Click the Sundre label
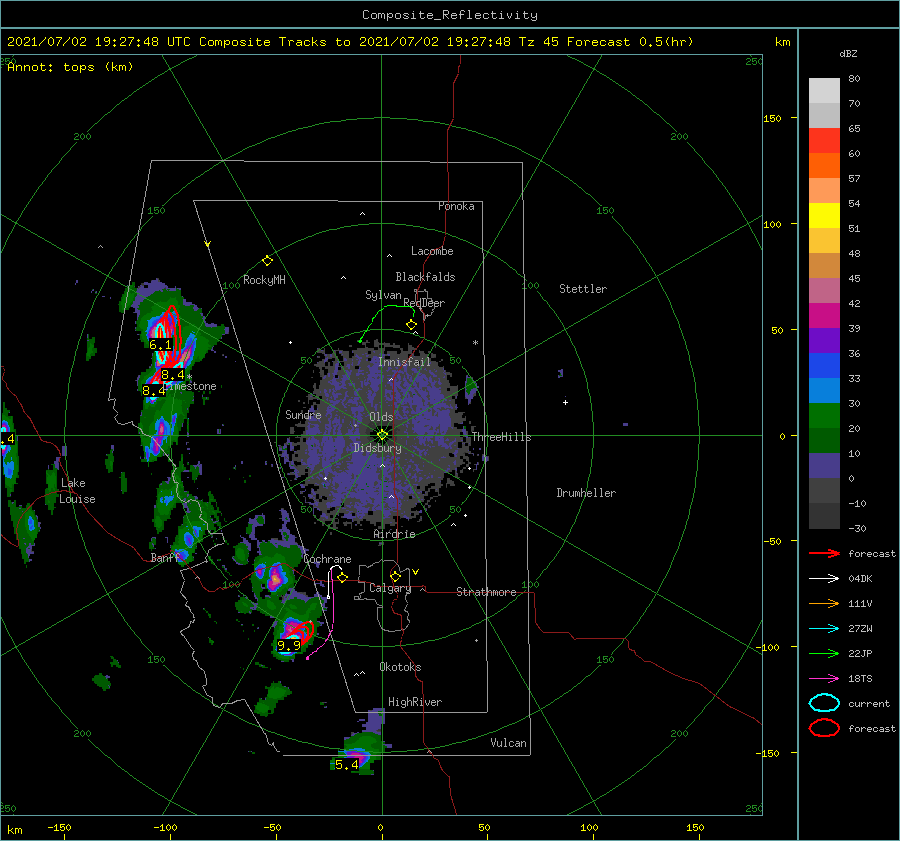The height and width of the screenshot is (841, 900). pyautogui.click(x=303, y=414)
